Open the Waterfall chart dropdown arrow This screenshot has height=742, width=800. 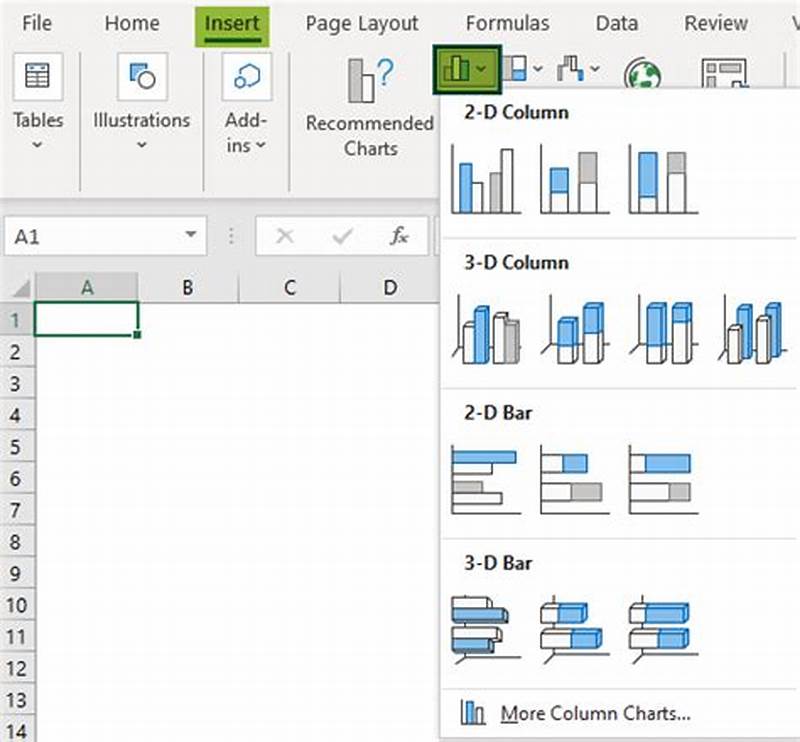596,68
